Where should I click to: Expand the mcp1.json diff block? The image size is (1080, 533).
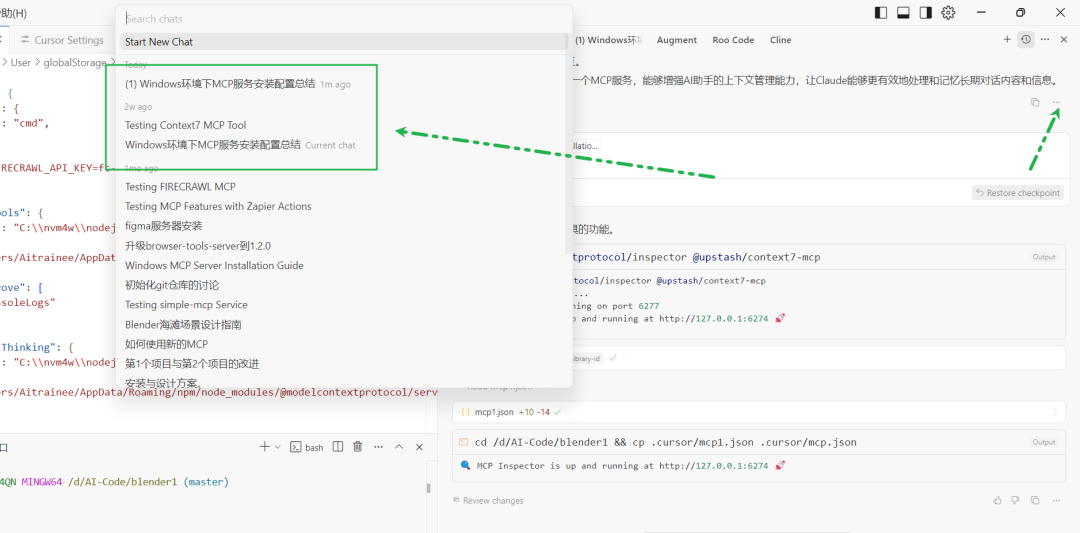pyautogui.click(x=1055, y=412)
